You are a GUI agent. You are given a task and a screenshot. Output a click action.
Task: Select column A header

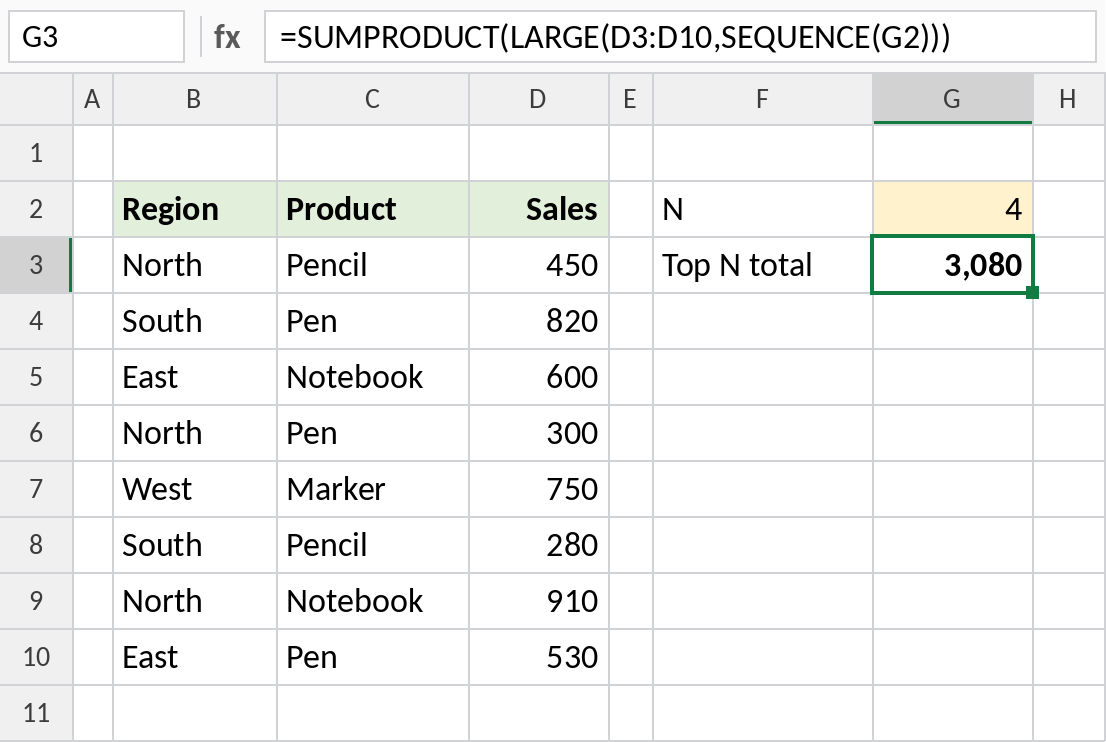pos(92,99)
